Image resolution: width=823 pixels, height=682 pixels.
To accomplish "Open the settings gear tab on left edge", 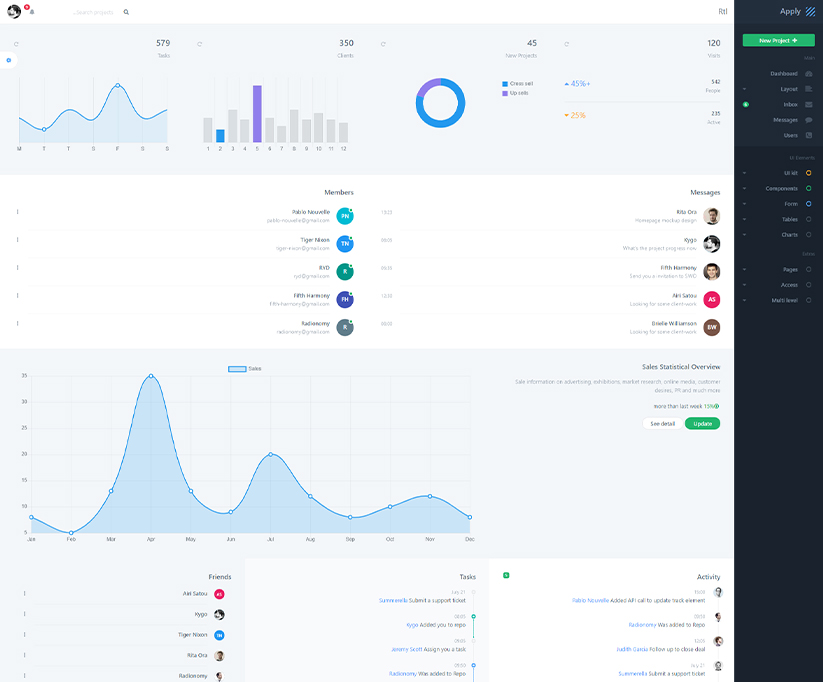I will [9, 61].
